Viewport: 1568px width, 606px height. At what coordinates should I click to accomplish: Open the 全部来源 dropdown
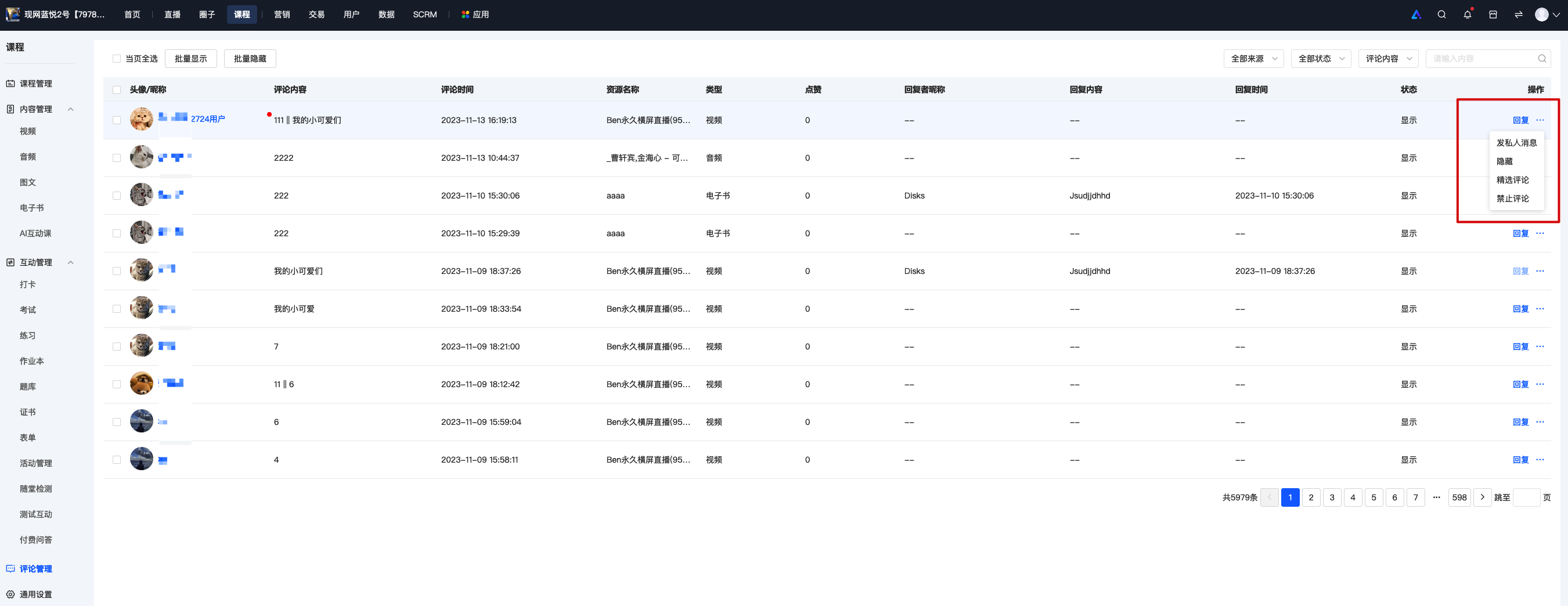(1253, 59)
